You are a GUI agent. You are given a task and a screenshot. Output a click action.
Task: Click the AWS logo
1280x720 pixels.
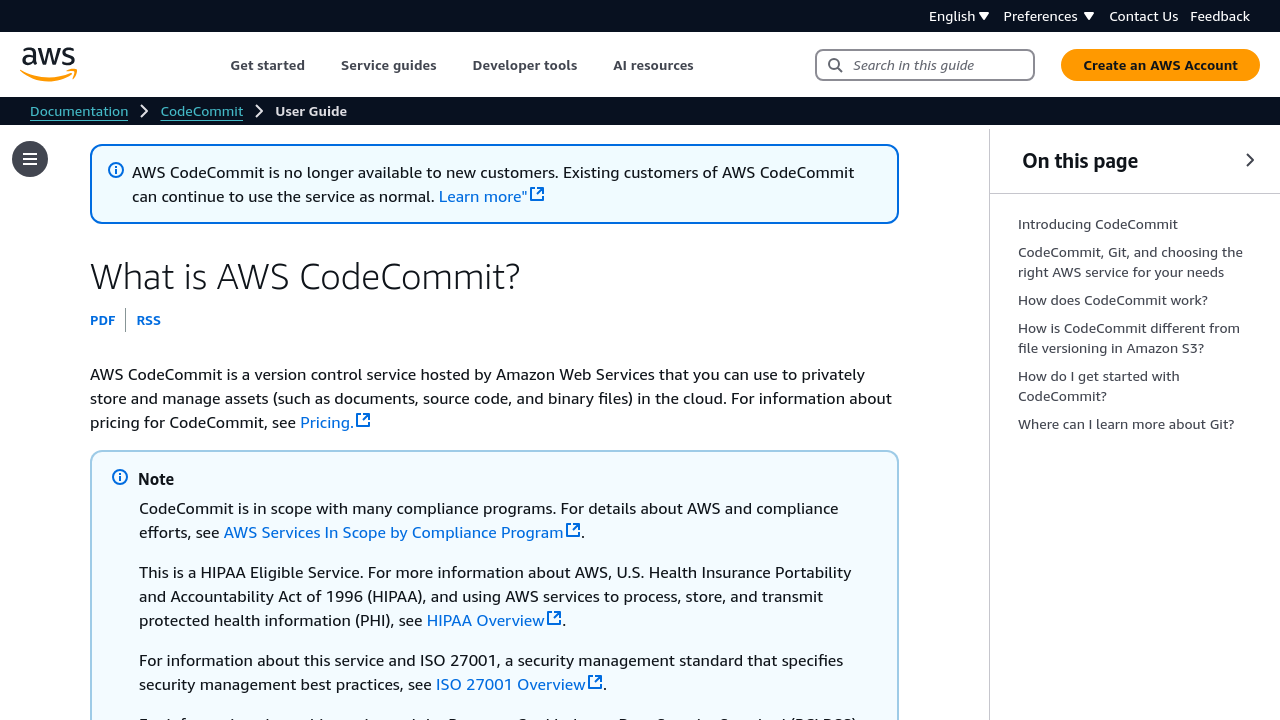48,65
